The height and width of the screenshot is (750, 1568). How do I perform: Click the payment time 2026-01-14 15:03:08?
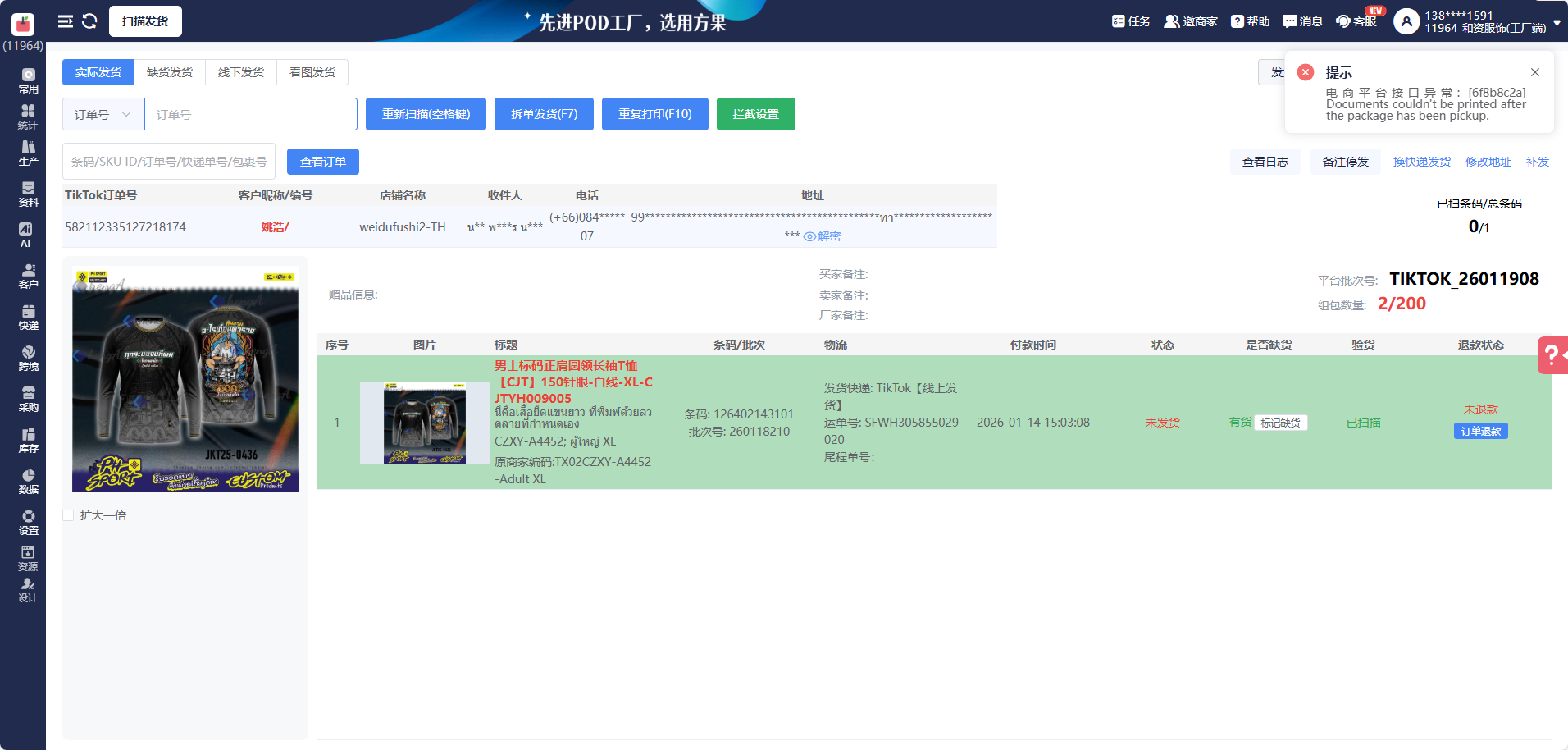(1032, 423)
